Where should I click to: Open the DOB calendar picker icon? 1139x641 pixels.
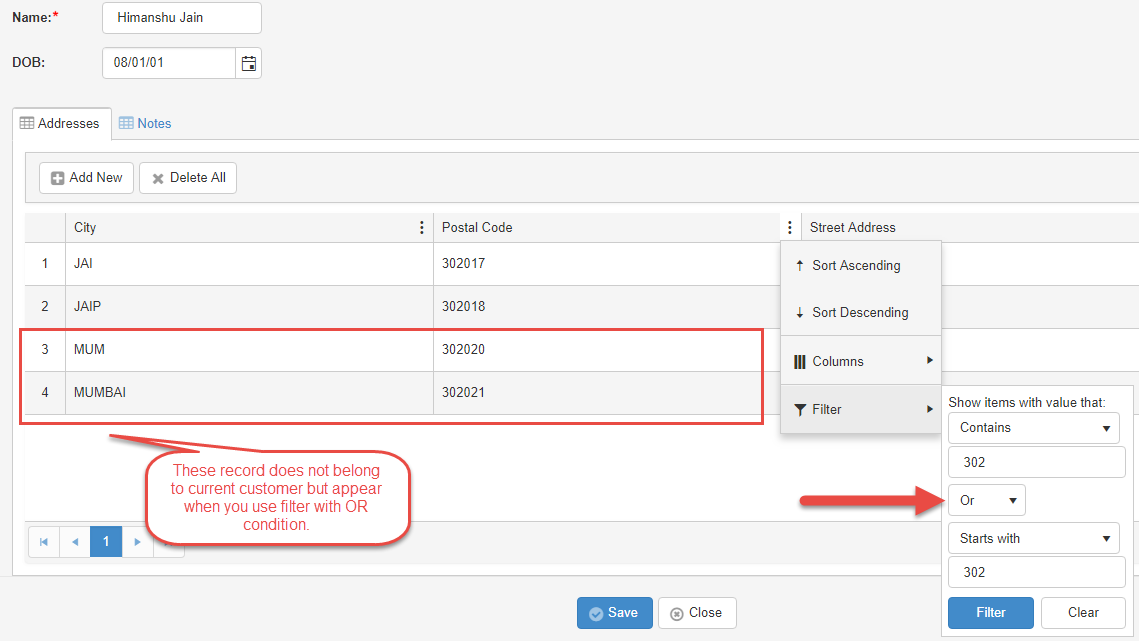pyautogui.click(x=248, y=63)
